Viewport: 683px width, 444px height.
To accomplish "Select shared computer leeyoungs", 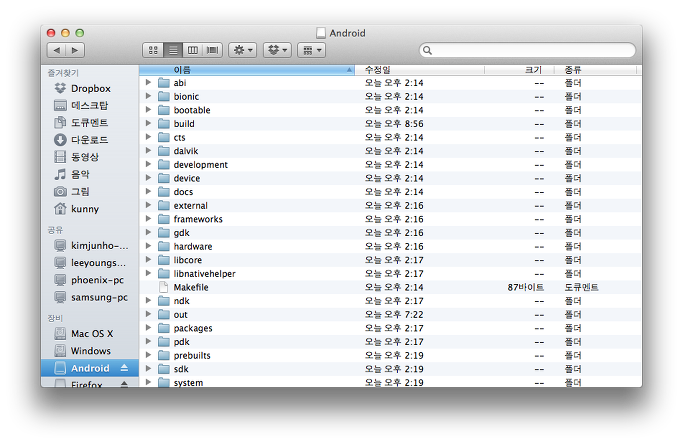I will (90, 263).
